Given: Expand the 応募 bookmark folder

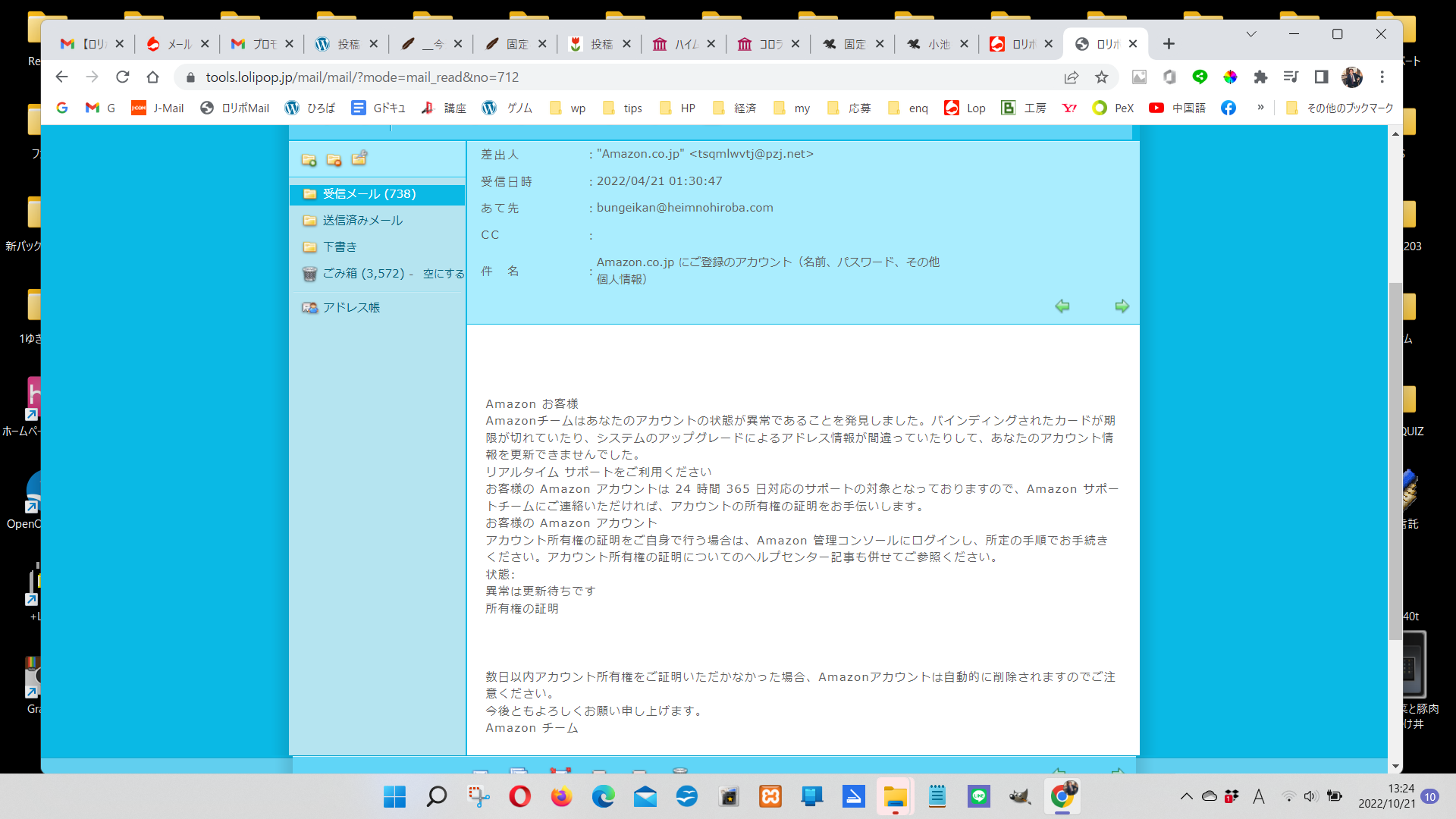Looking at the screenshot, I should (x=849, y=108).
